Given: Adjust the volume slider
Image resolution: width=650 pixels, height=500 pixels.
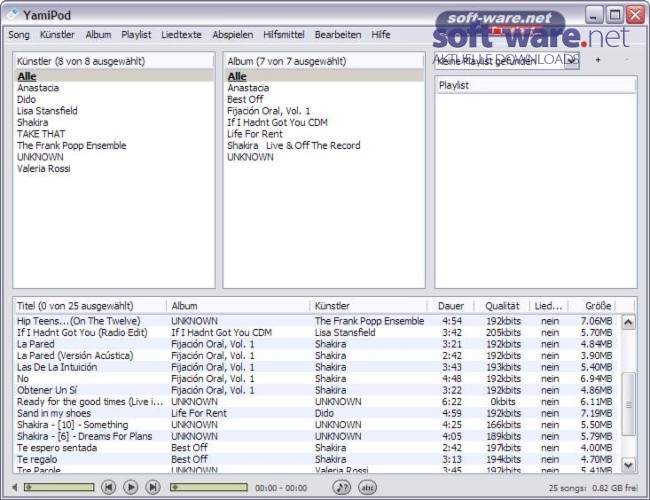Looking at the screenshot, I should click(59, 487).
